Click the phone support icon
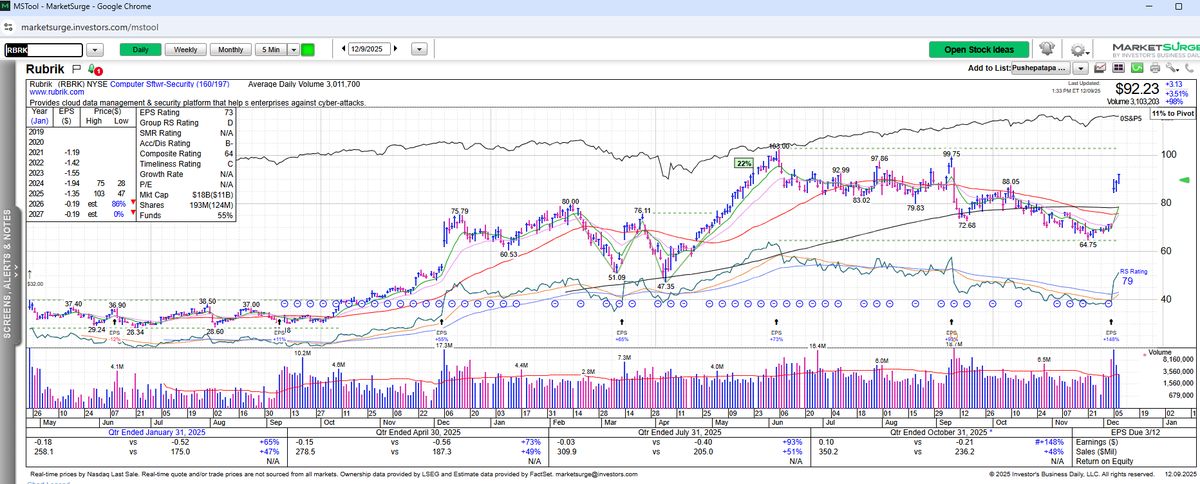This screenshot has height=484, width=1200. [1188, 68]
